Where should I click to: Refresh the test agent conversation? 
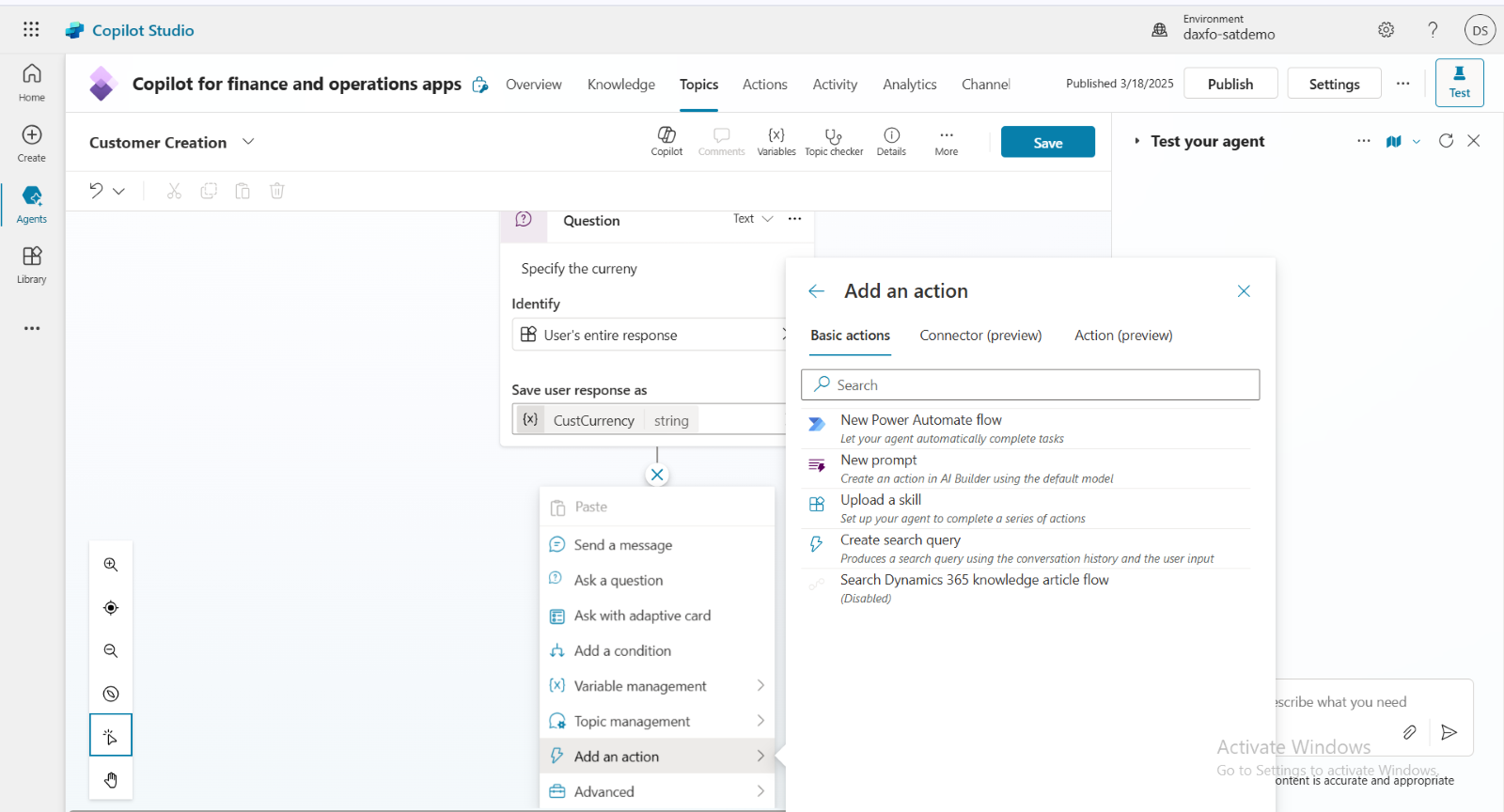coord(1446,141)
